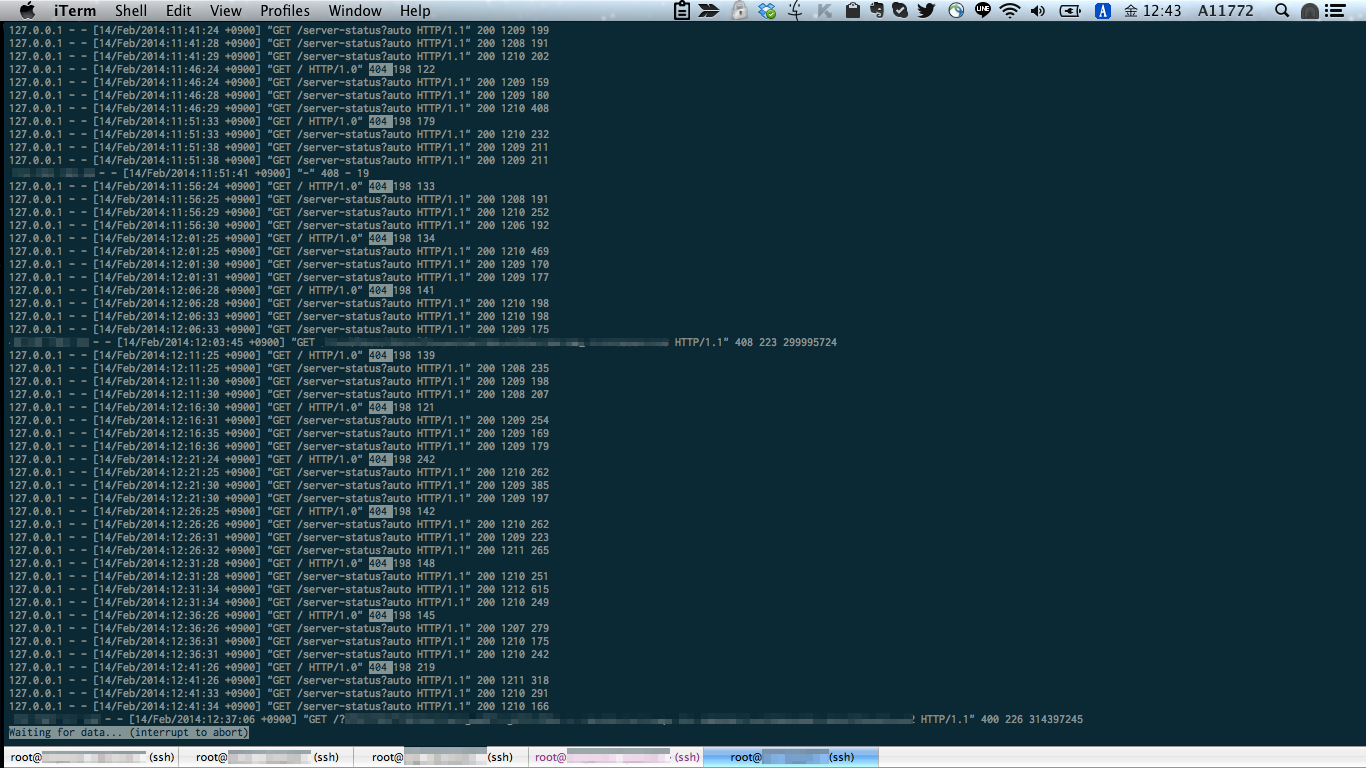
Task: Click the clipboard icon in menu bar
Action: click(x=681, y=11)
